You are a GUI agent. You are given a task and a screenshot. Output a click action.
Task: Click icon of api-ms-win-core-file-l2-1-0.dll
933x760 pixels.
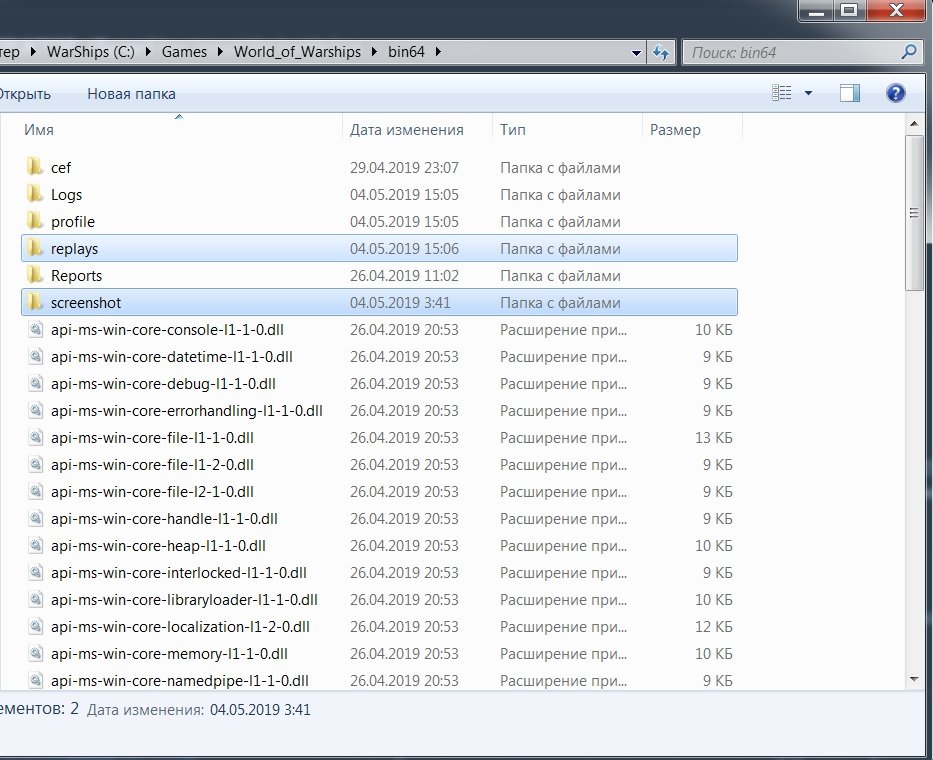[36, 491]
